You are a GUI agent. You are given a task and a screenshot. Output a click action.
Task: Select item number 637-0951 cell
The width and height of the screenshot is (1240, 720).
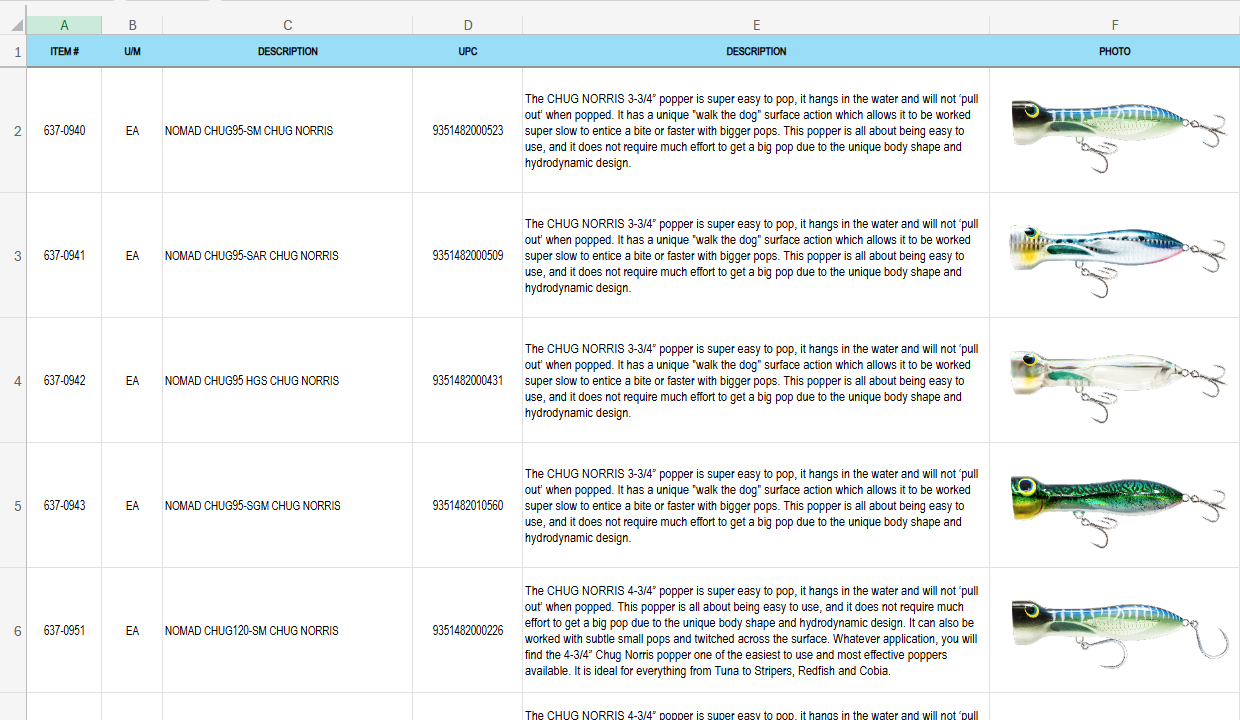(64, 630)
